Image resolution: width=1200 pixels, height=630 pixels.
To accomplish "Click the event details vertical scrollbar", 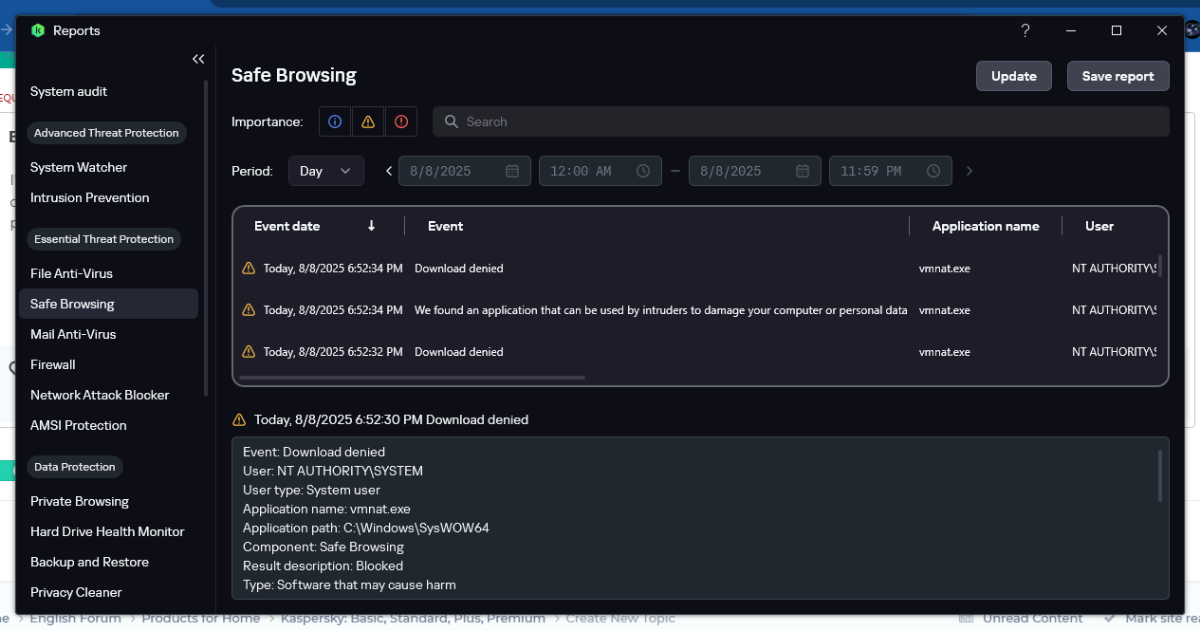I will point(1160,475).
